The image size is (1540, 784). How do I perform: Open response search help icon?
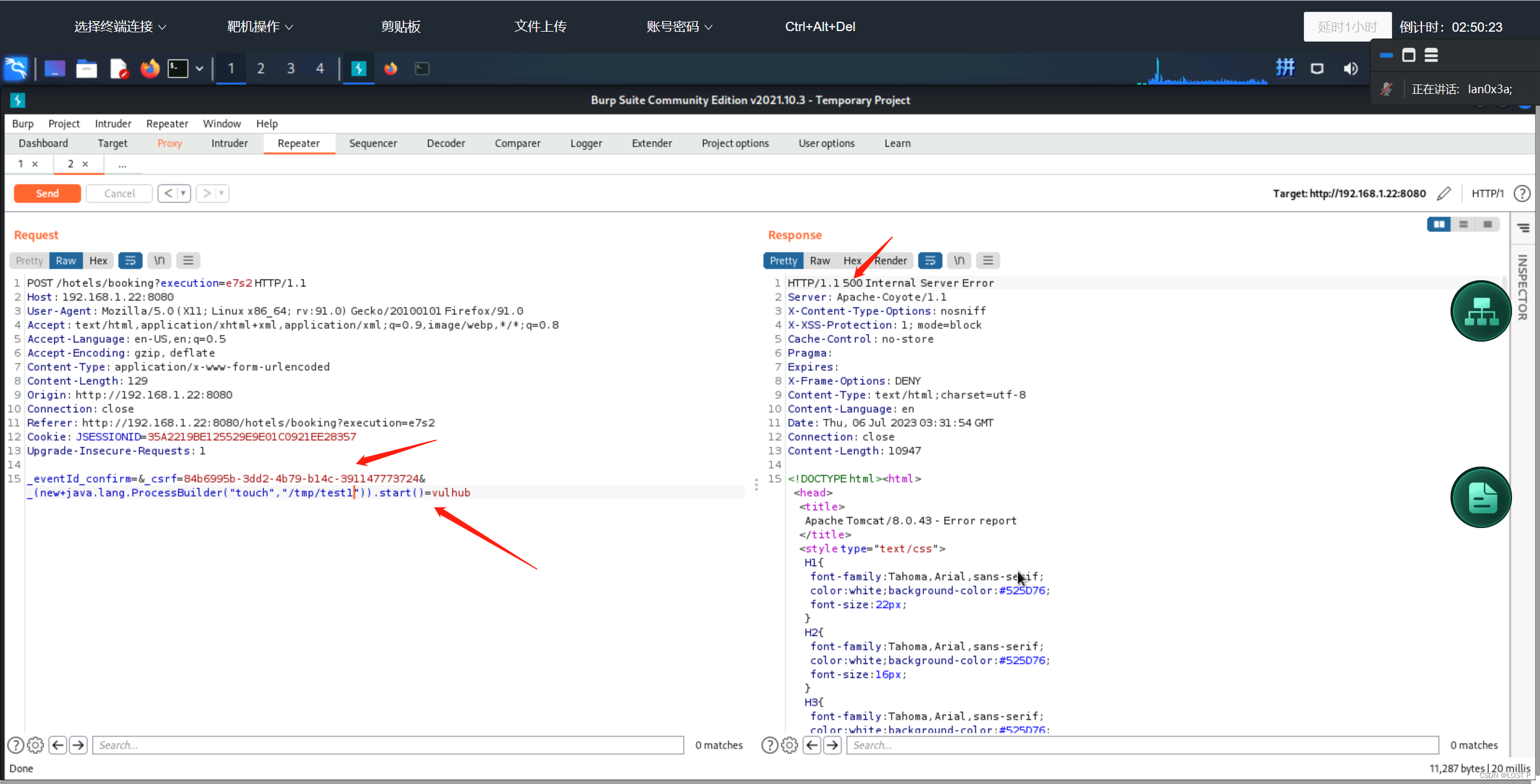coord(769,745)
